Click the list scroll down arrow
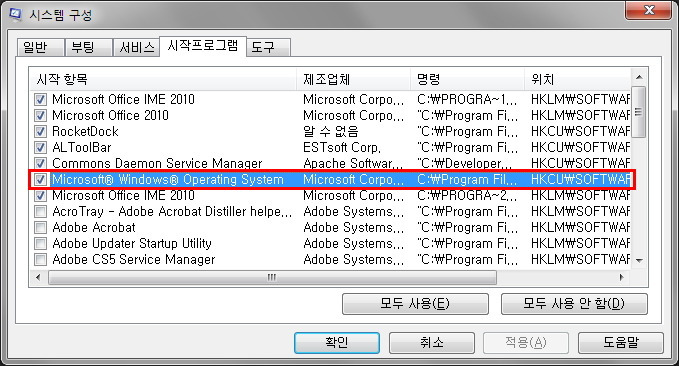The height and width of the screenshot is (366, 679). click(x=639, y=261)
